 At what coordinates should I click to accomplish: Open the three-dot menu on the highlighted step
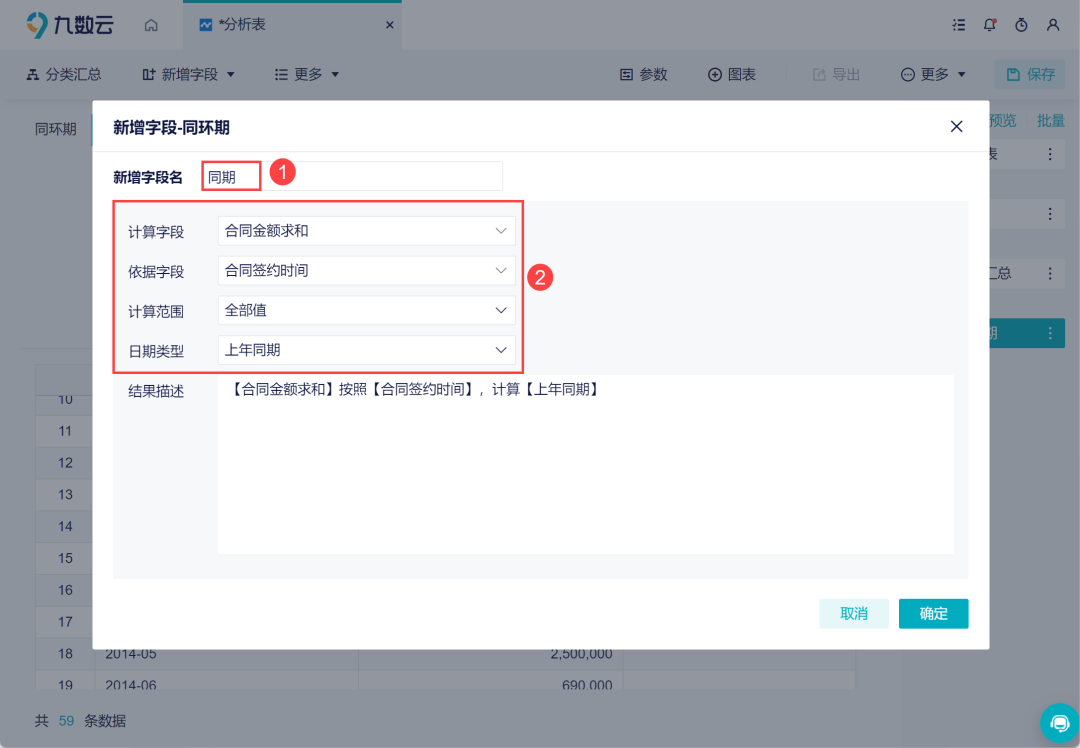coord(1050,333)
